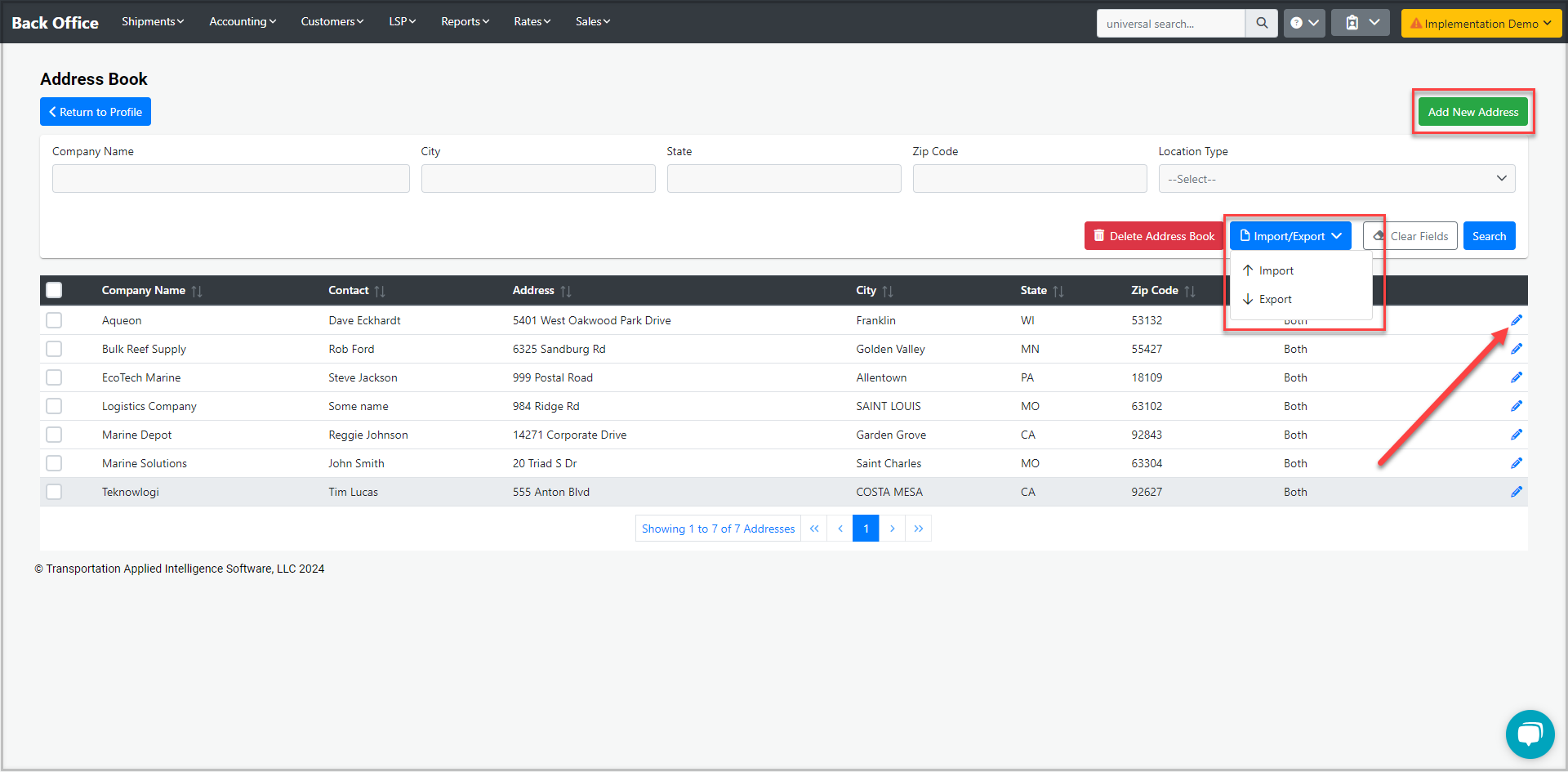Sort by State column arrows

click(x=1058, y=291)
